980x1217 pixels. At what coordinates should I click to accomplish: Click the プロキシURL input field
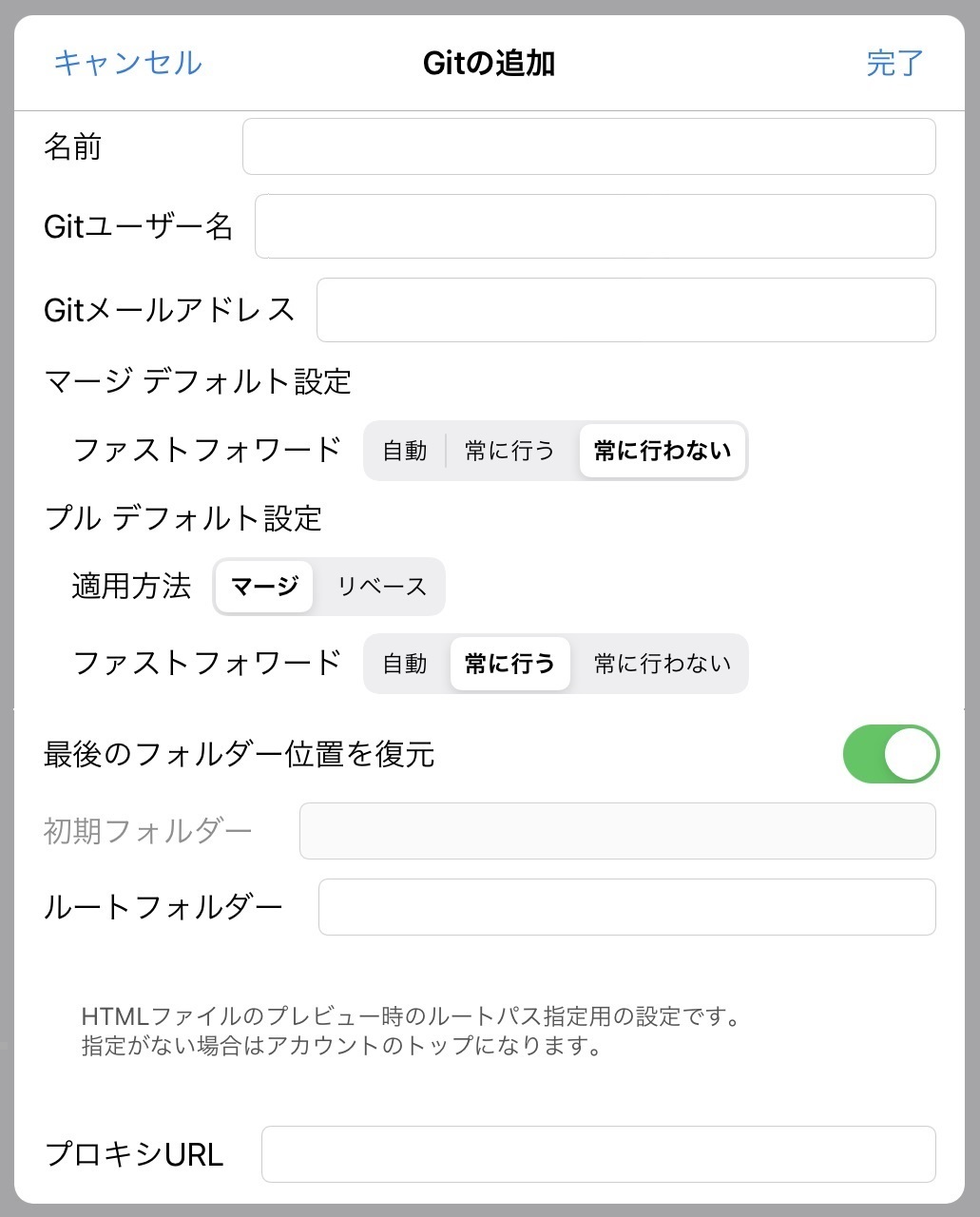click(x=599, y=1153)
